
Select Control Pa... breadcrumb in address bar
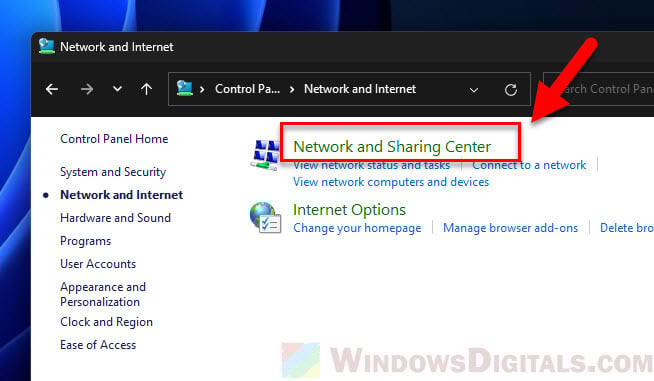click(x=247, y=89)
